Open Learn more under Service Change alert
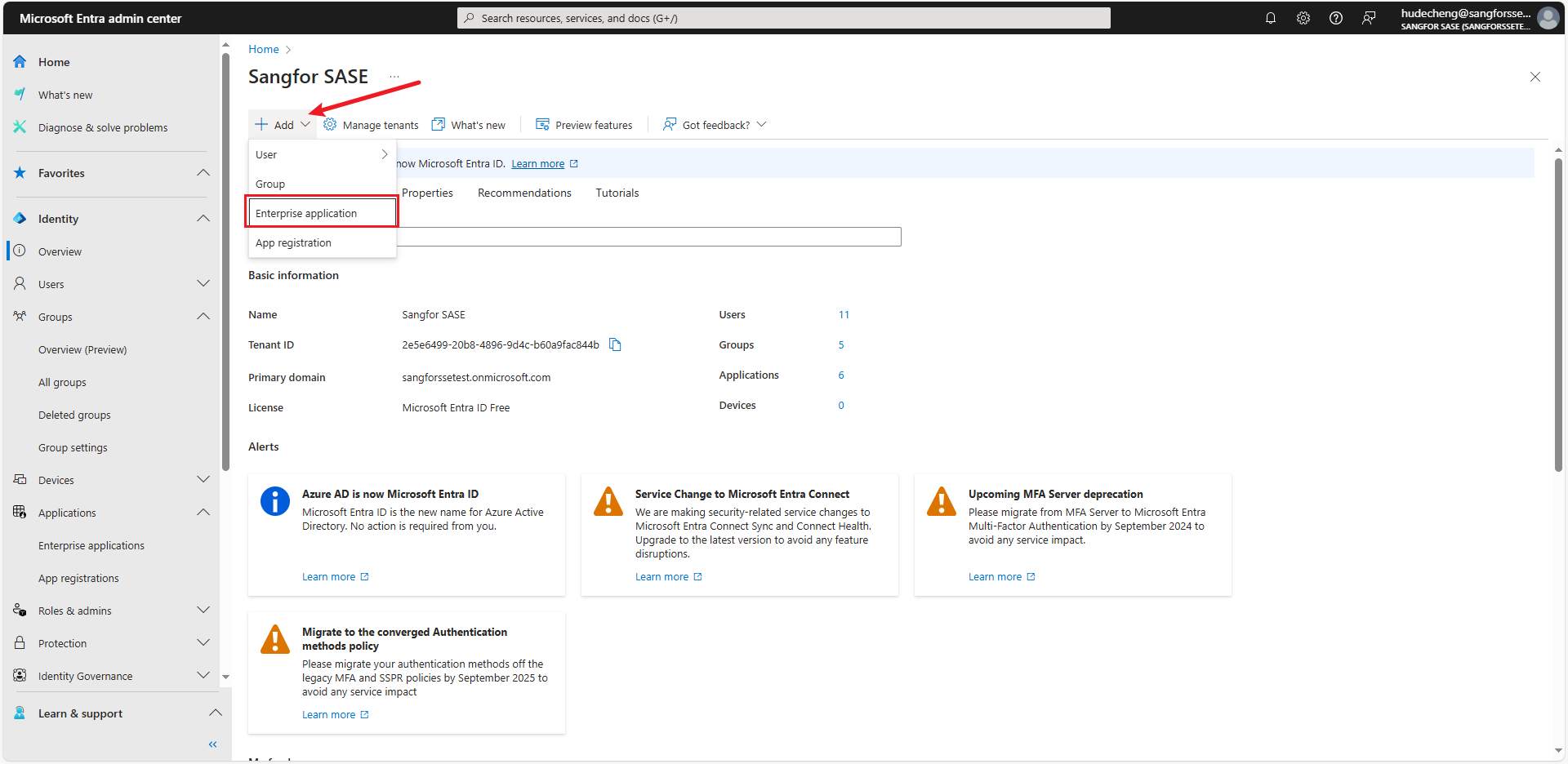 click(668, 577)
